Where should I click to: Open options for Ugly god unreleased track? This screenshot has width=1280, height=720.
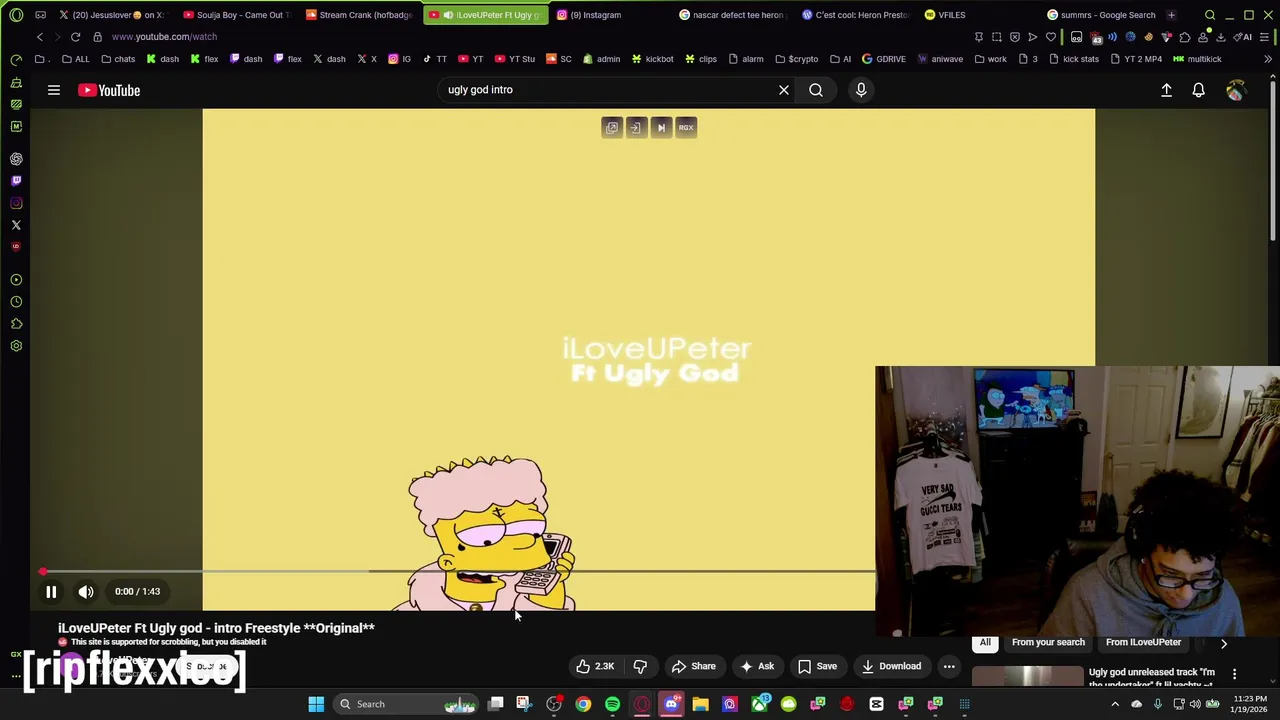click(1234, 674)
